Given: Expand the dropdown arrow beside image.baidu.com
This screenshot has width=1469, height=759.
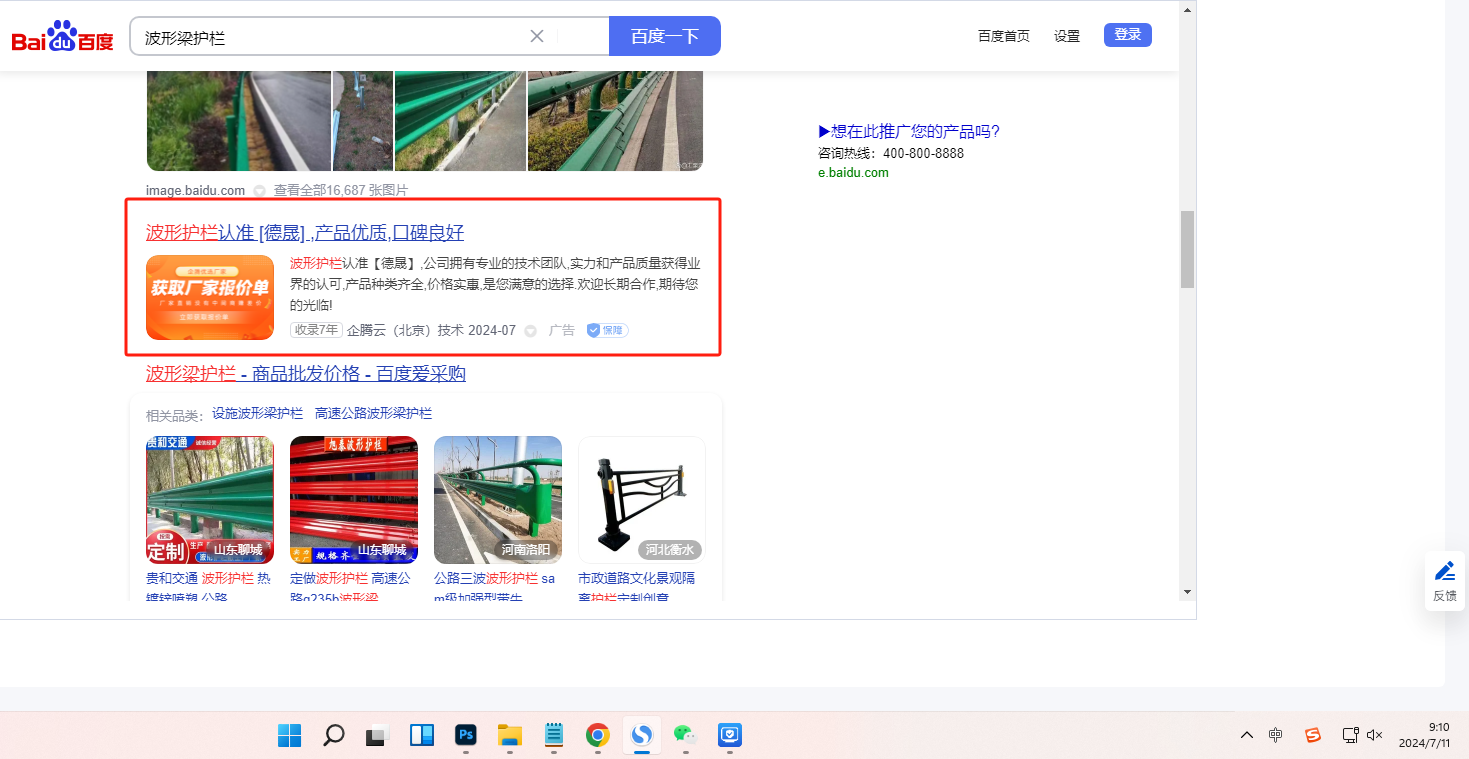Looking at the screenshot, I should click(x=259, y=191).
